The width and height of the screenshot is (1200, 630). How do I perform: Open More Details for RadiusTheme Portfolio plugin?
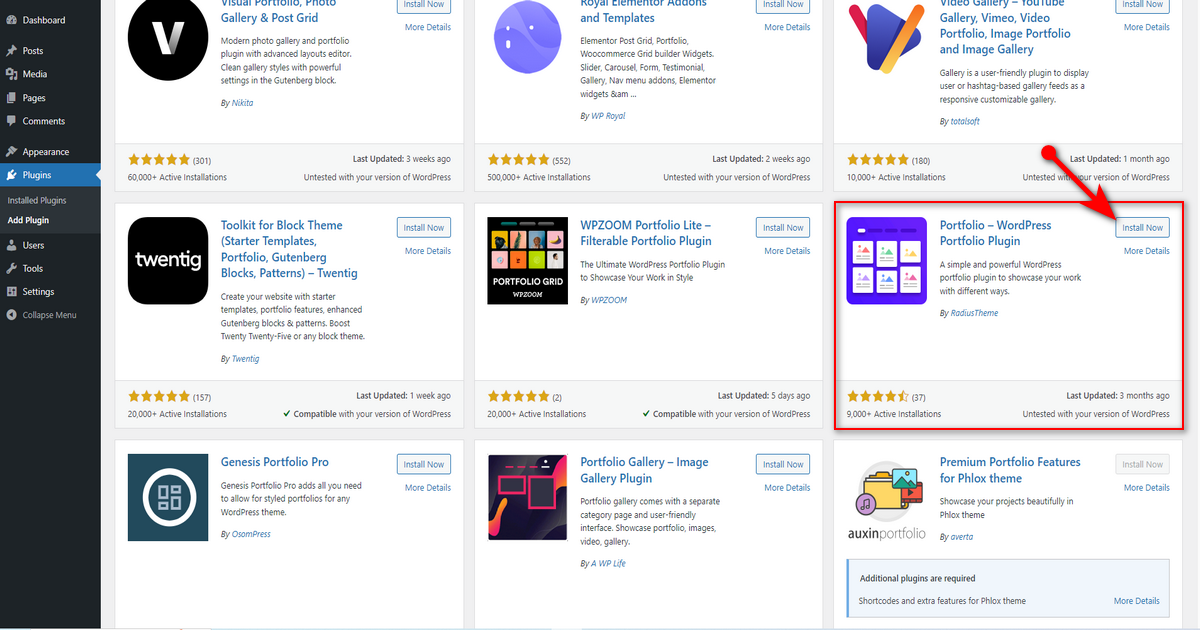(1146, 251)
